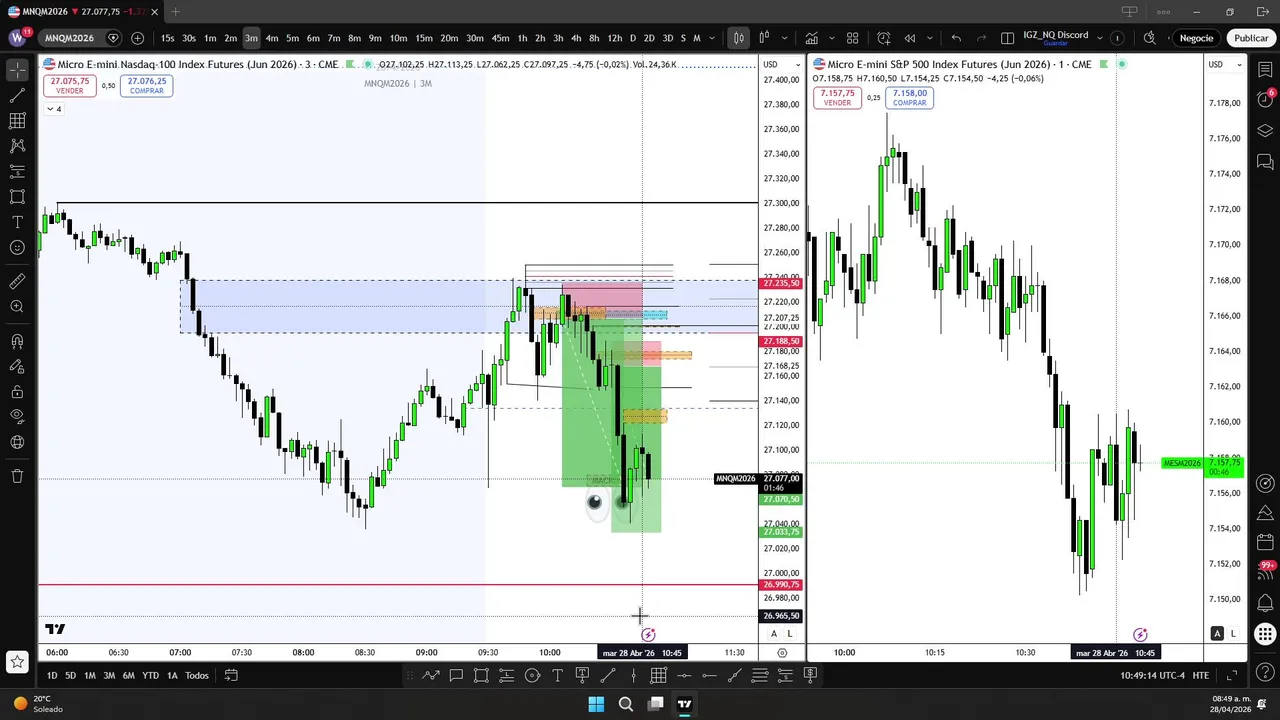
Task: Select the 1D date range
Action: point(52,675)
